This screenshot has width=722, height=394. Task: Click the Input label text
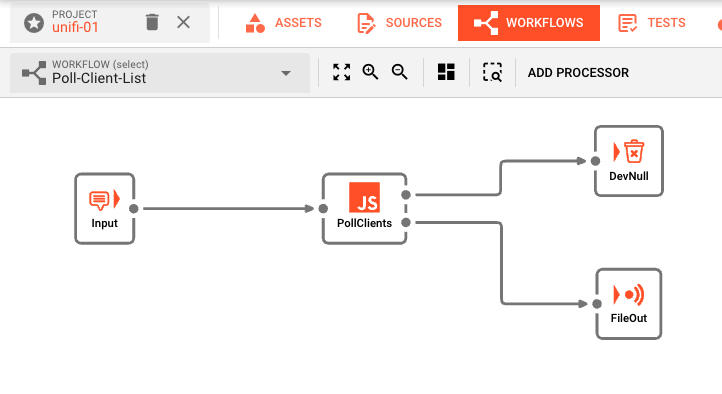coord(105,224)
